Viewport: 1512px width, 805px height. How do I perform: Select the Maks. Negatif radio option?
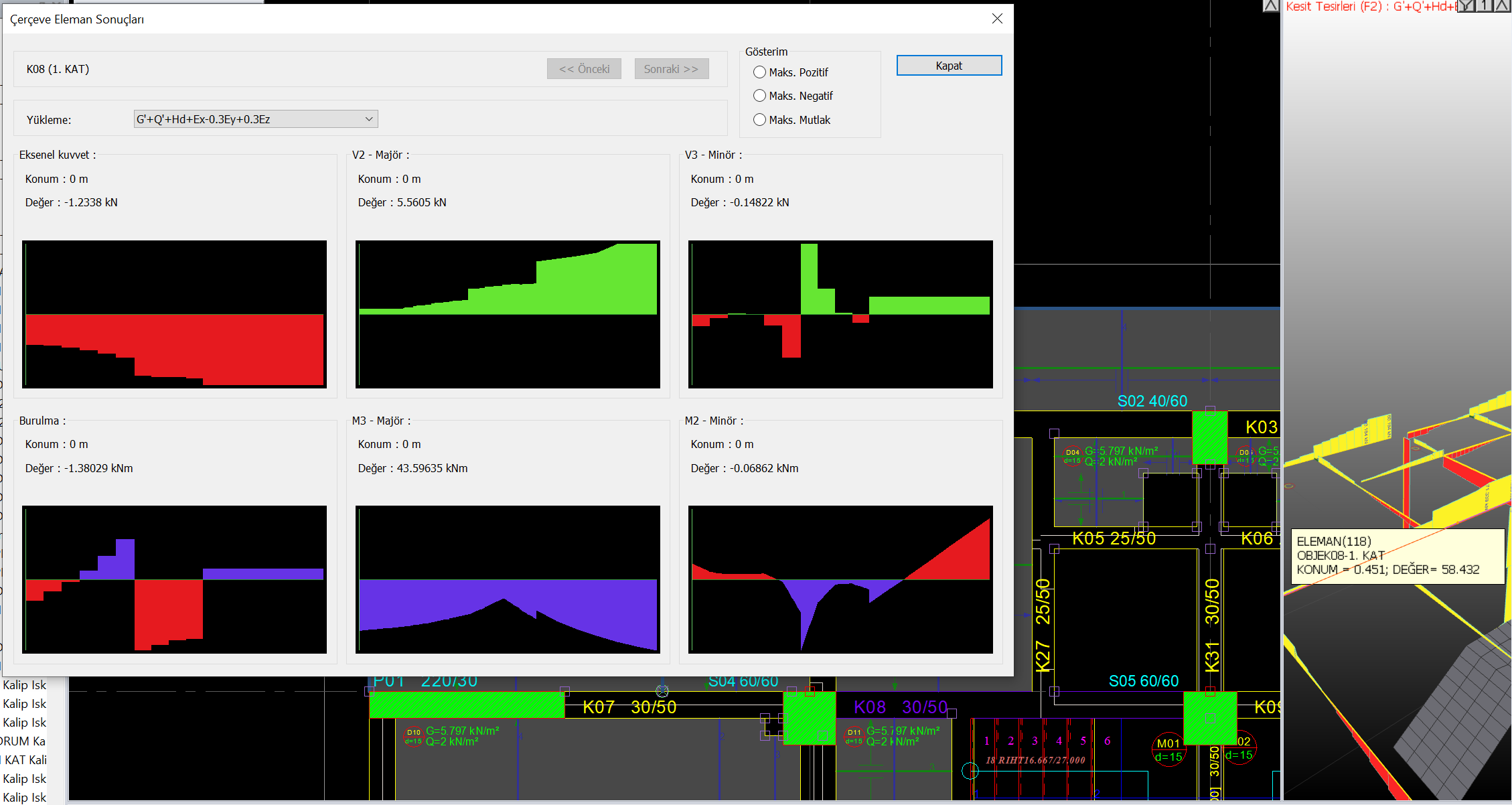tap(759, 96)
